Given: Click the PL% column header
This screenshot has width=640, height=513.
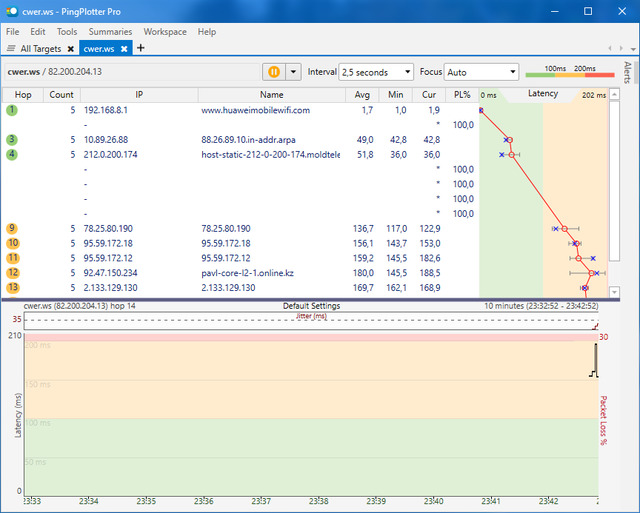Looking at the screenshot, I should click(x=461, y=94).
